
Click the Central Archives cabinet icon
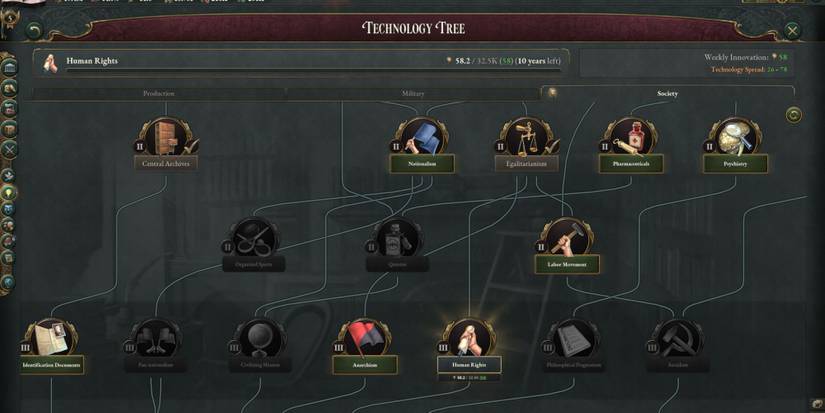tap(166, 138)
